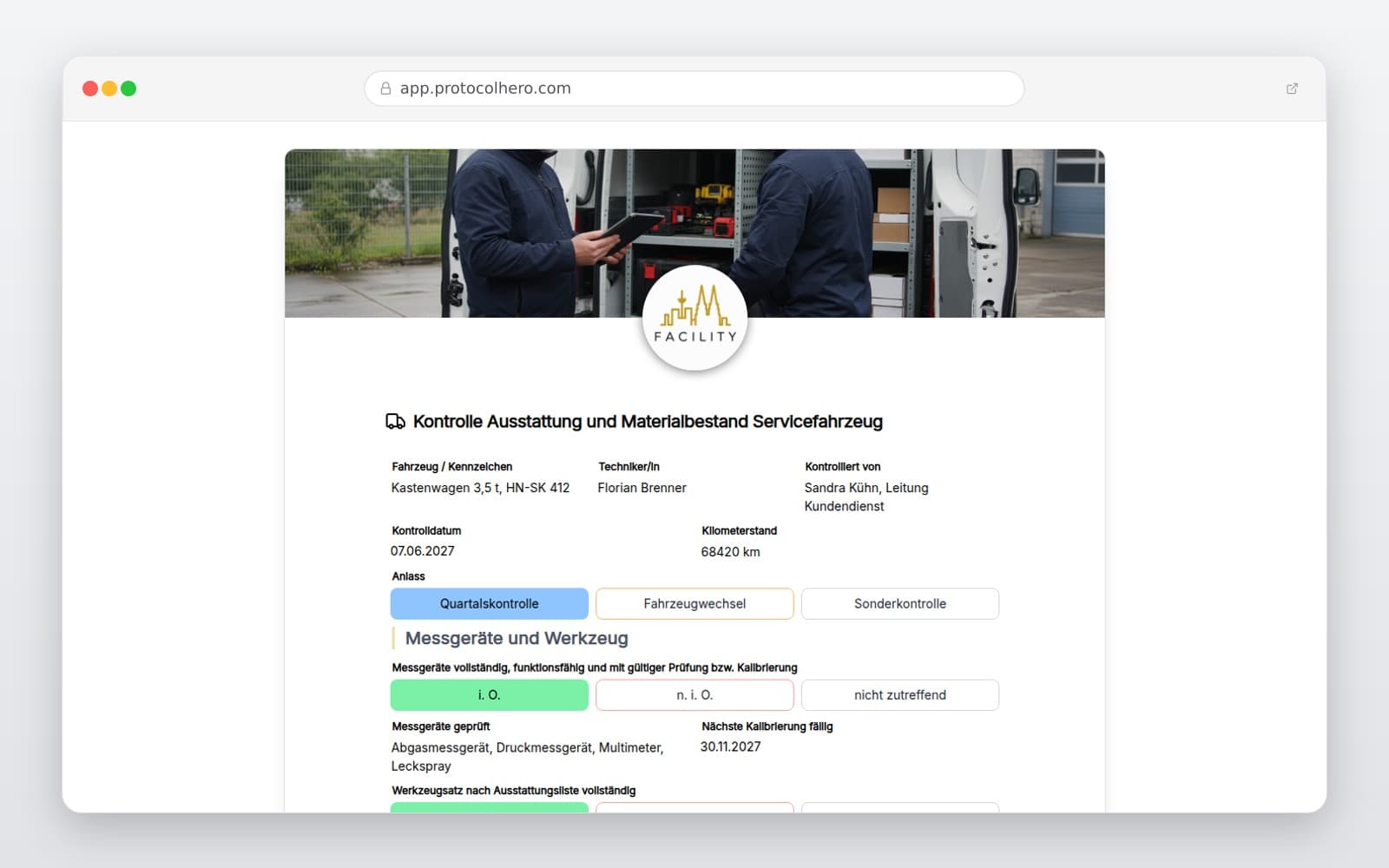
Task: Pick the Sonderkontrolle option
Action: click(x=900, y=604)
